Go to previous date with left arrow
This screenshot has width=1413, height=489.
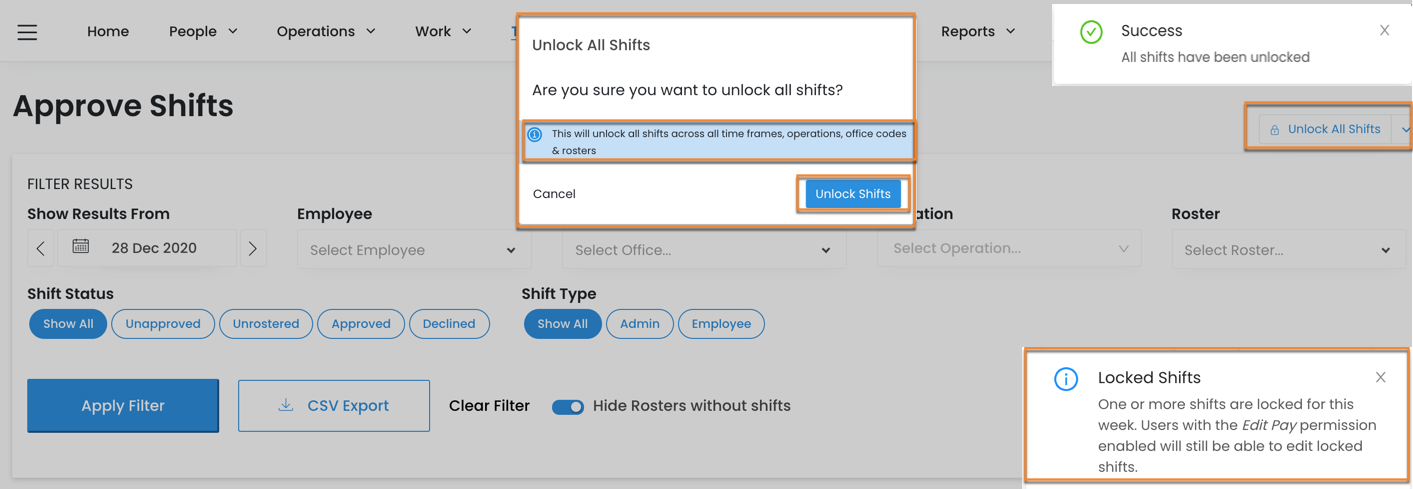pyautogui.click(x=41, y=249)
